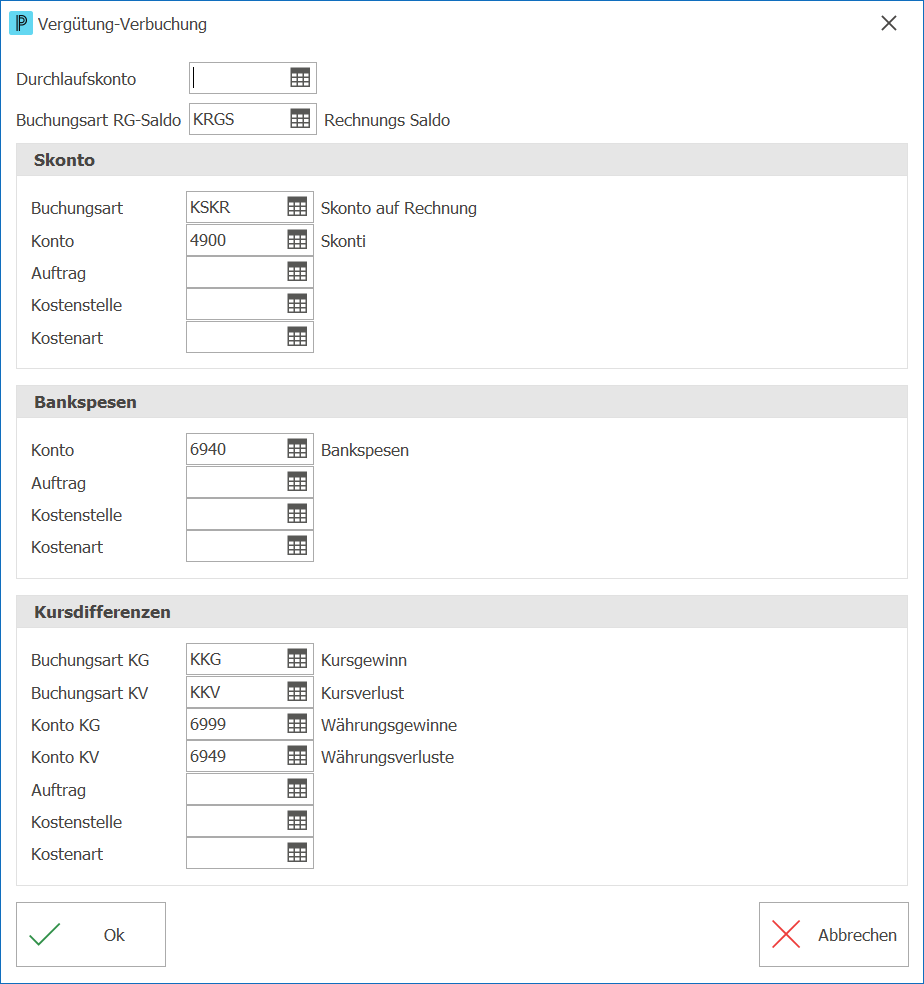924x984 pixels.
Task: Open lookup for Buchungsart KV
Action: click(x=297, y=692)
